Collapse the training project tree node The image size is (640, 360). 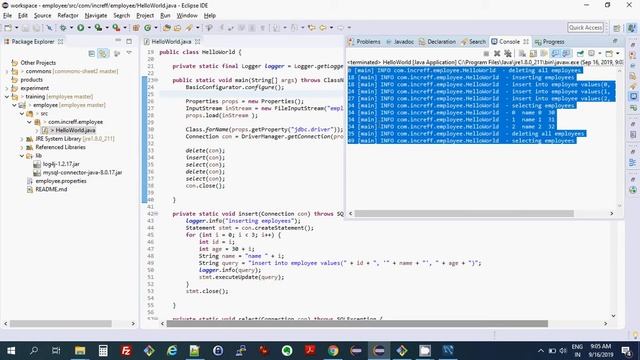(7, 97)
